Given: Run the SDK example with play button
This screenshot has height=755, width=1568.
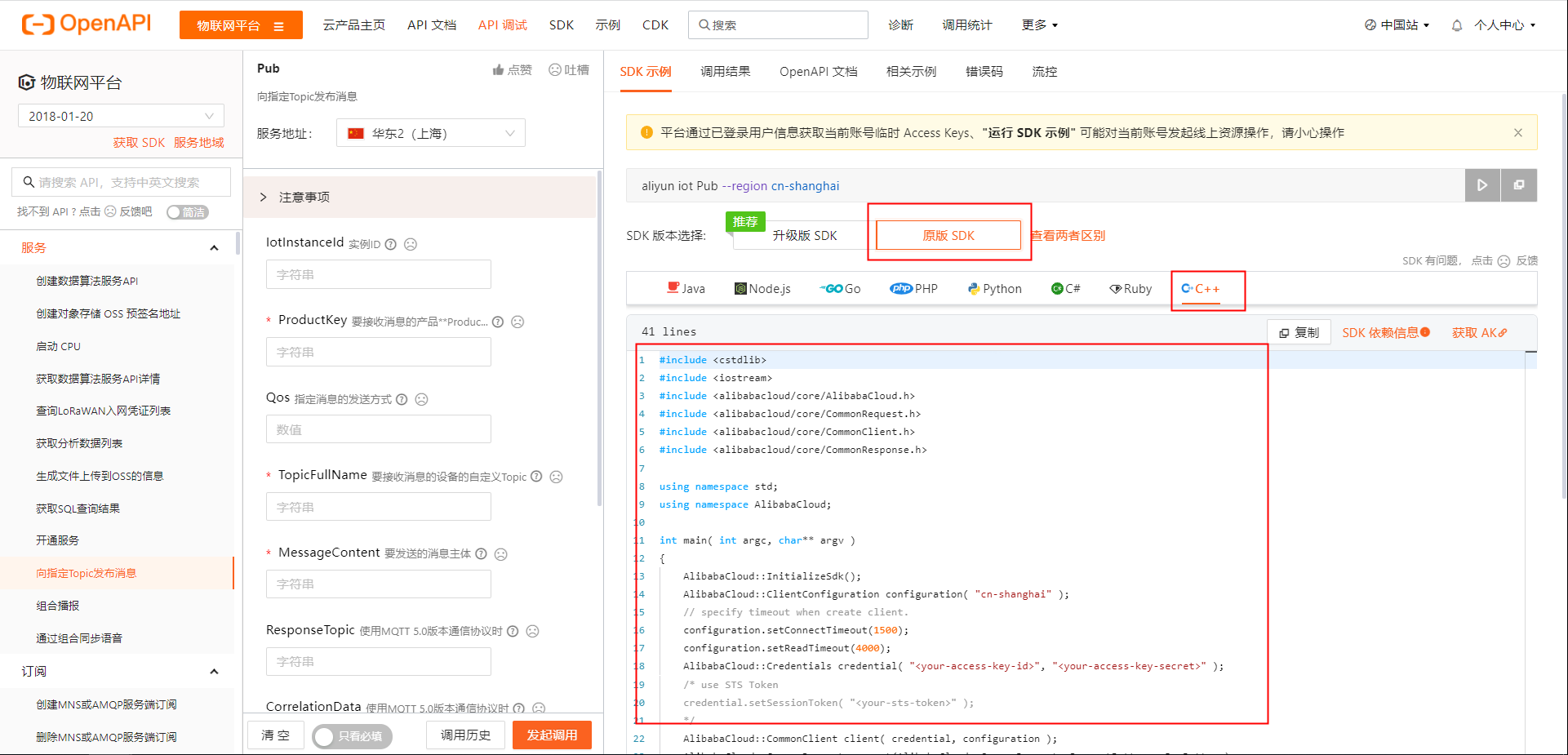Looking at the screenshot, I should pos(1482,185).
